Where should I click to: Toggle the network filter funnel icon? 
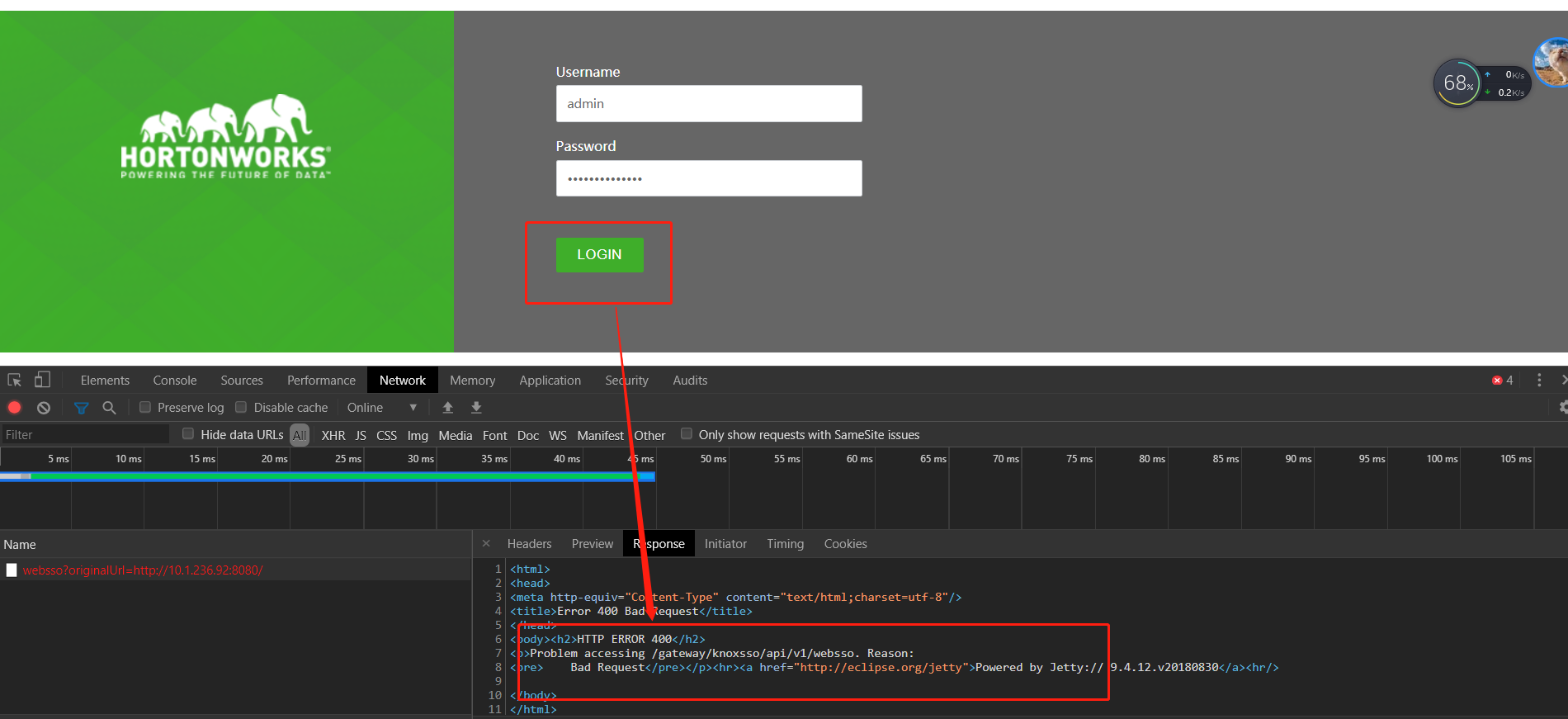tap(81, 407)
